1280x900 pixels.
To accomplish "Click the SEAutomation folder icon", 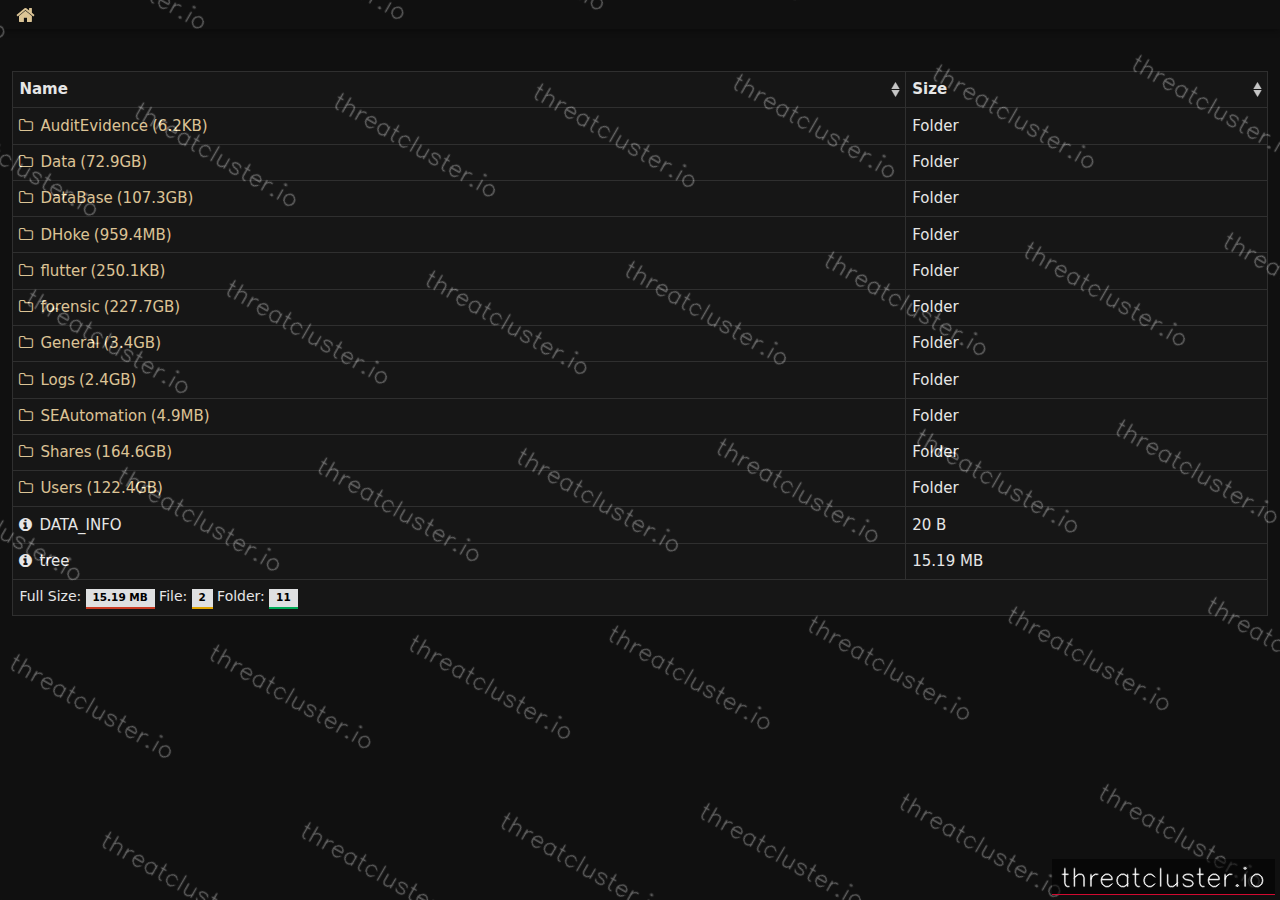I will [26, 416].
